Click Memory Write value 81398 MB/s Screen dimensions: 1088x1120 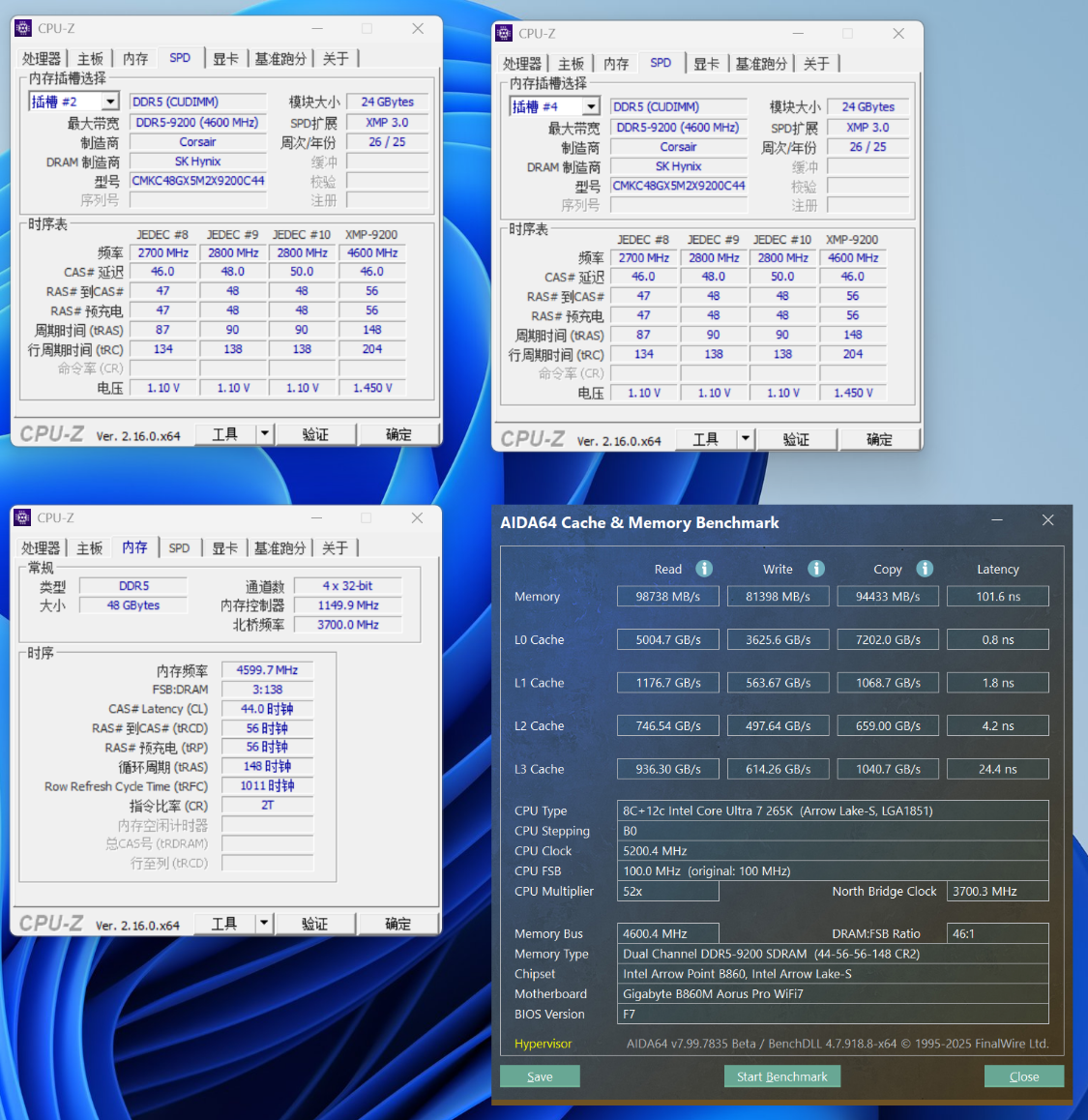(x=778, y=596)
